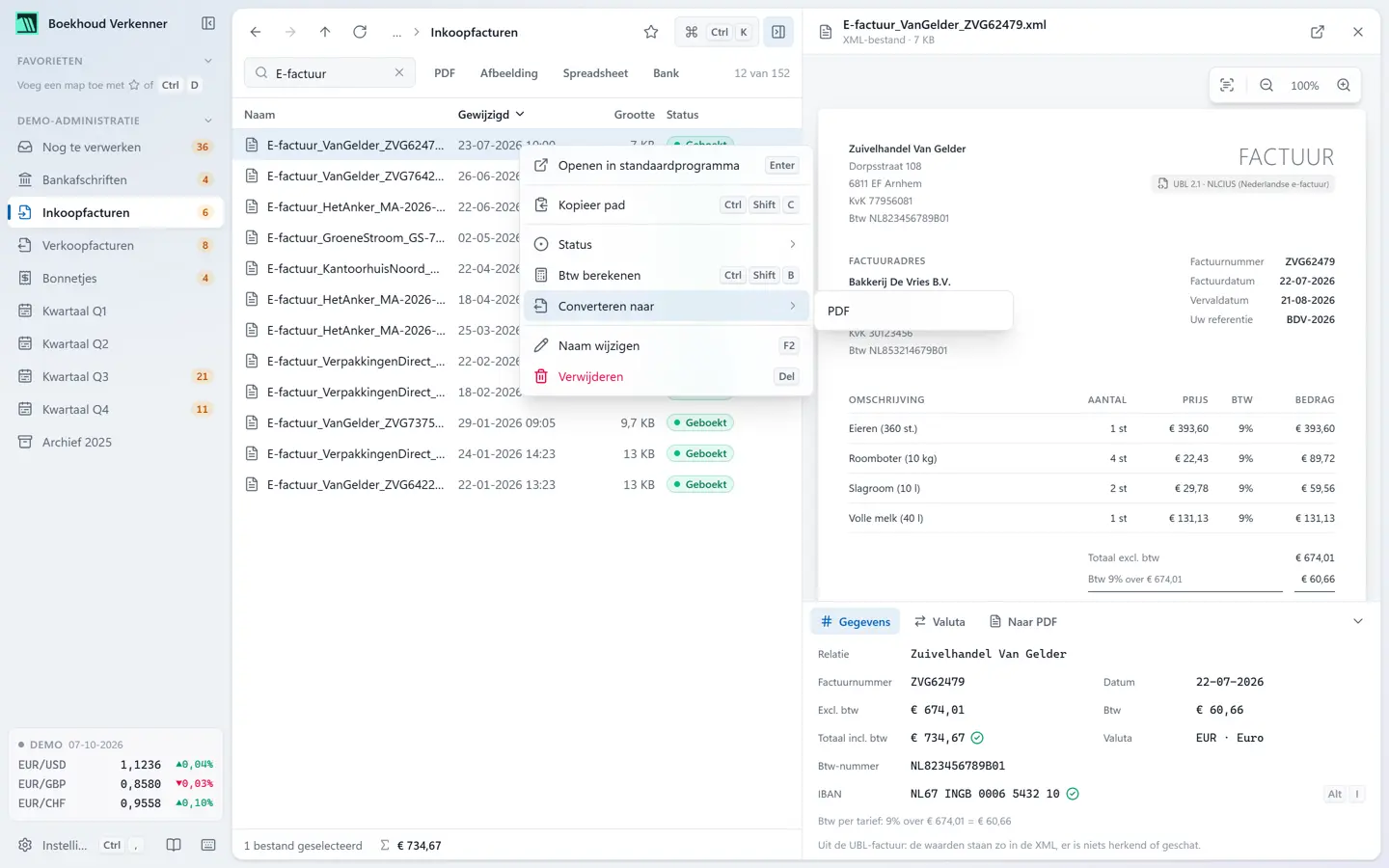1389x868 pixels.
Task: Open Nog te verwerken folder
Action: point(116,147)
